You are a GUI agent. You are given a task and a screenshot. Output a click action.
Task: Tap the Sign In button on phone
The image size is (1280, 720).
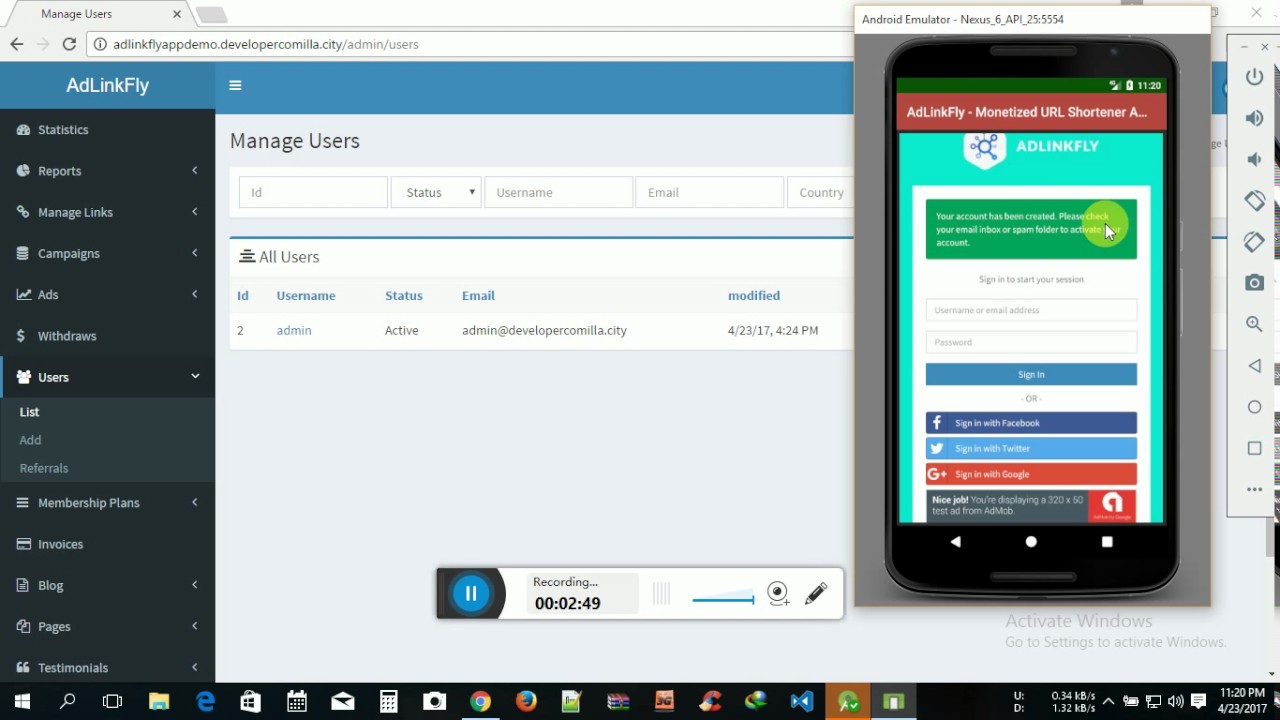[1031, 374]
